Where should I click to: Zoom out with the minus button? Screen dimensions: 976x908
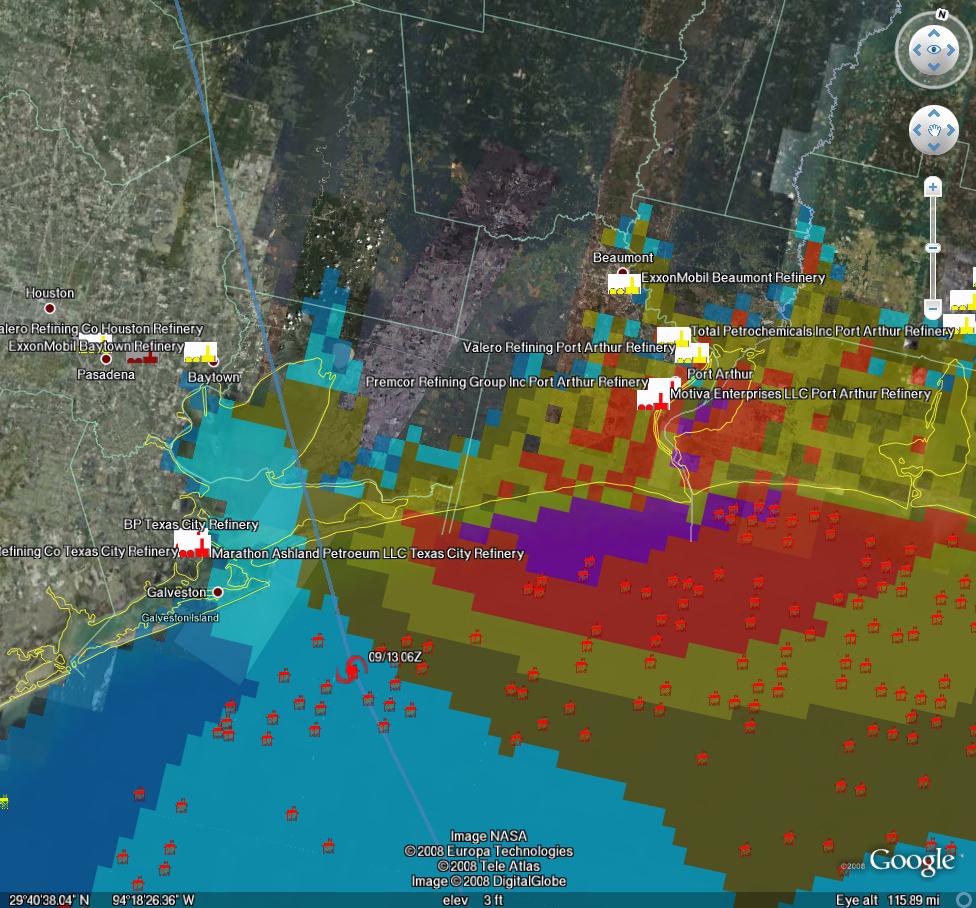point(932,307)
